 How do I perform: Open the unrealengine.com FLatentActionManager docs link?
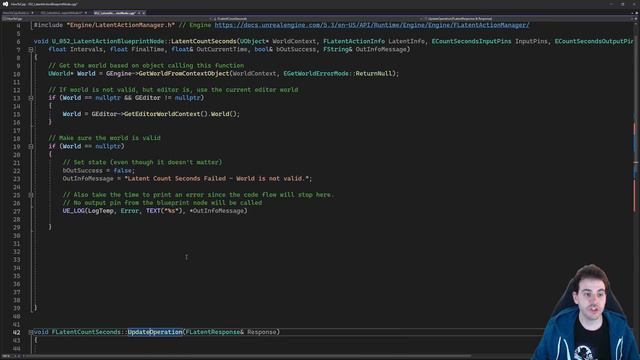point(372,25)
